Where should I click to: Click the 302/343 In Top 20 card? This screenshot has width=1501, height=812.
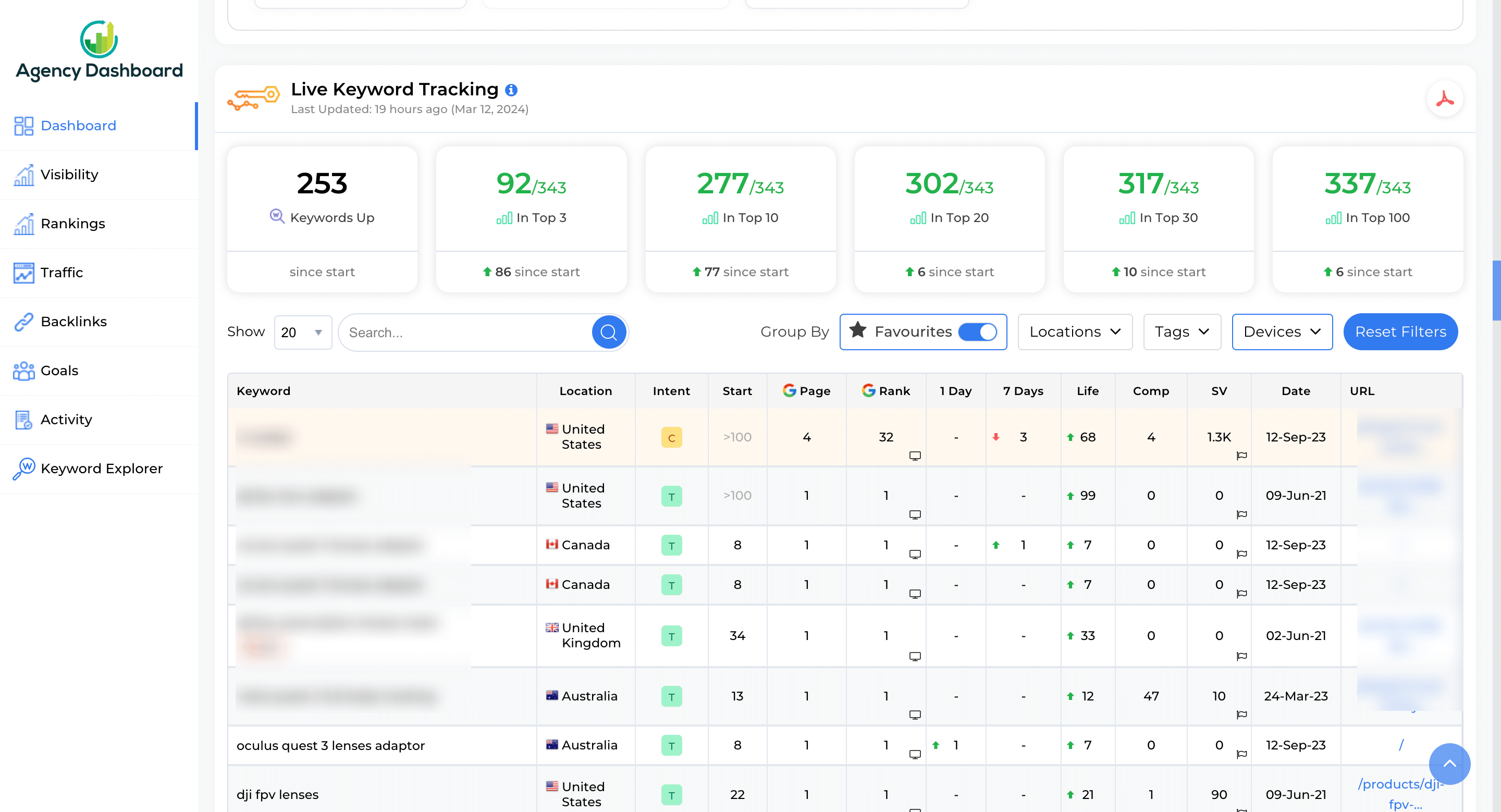tap(949, 219)
